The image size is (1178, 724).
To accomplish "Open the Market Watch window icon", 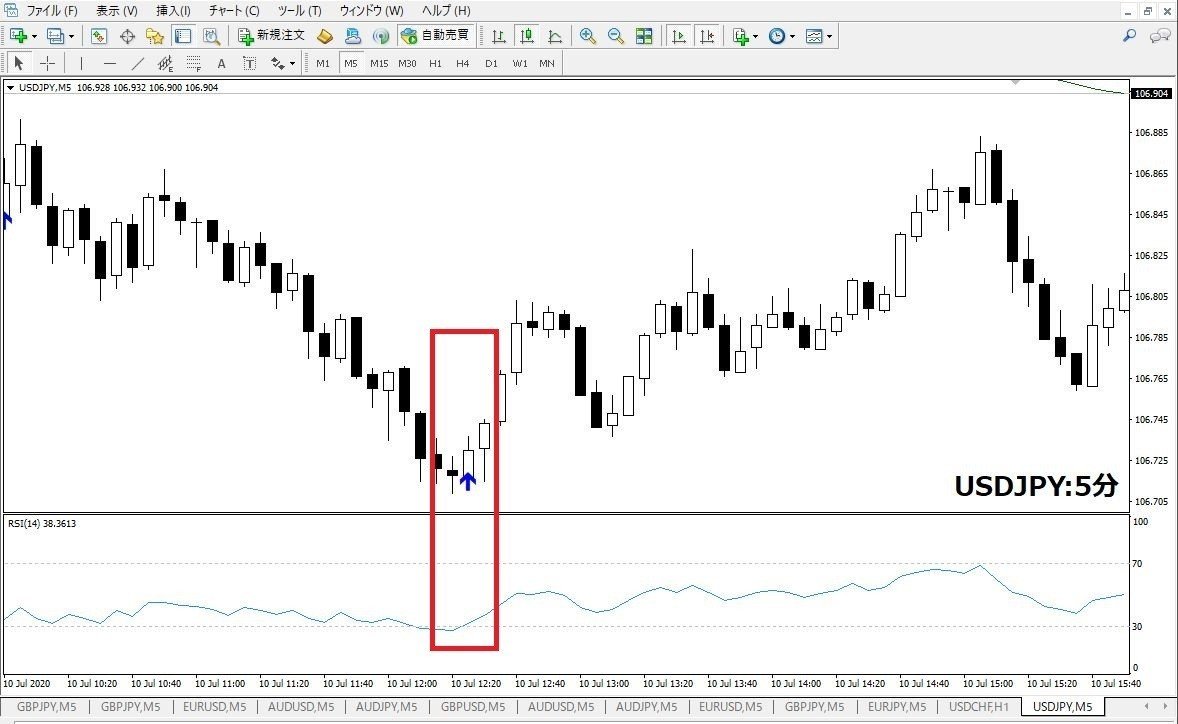I will click(x=98, y=36).
